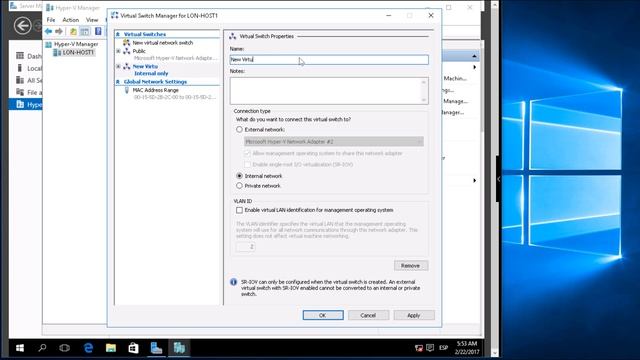Click the switch Name text field
Viewport: 640px width, 360px height.
tap(329, 60)
